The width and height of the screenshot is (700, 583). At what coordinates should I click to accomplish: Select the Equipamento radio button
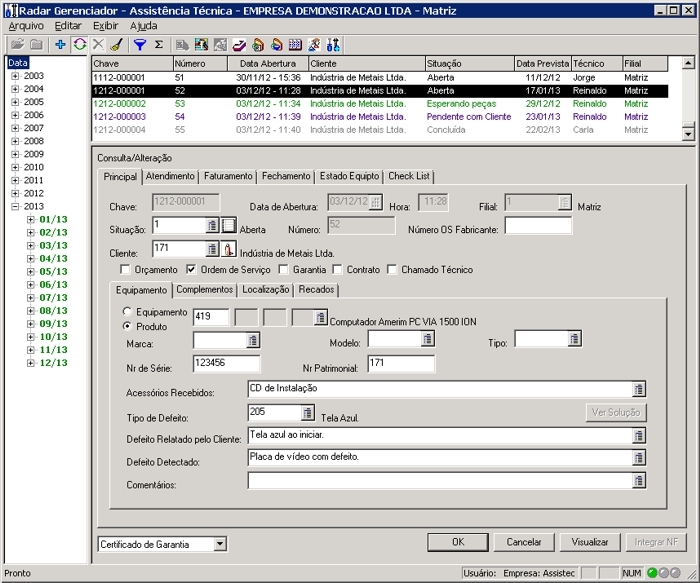point(127,313)
